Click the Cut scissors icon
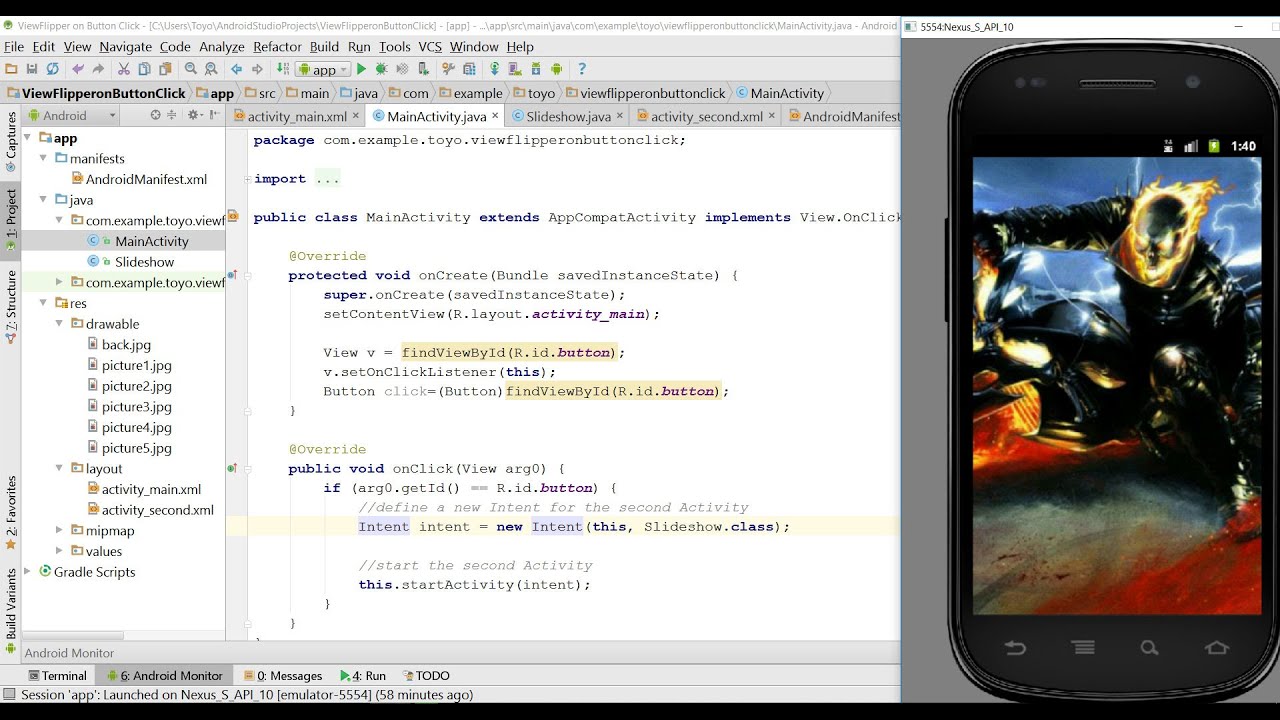 click(x=124, y=69)
